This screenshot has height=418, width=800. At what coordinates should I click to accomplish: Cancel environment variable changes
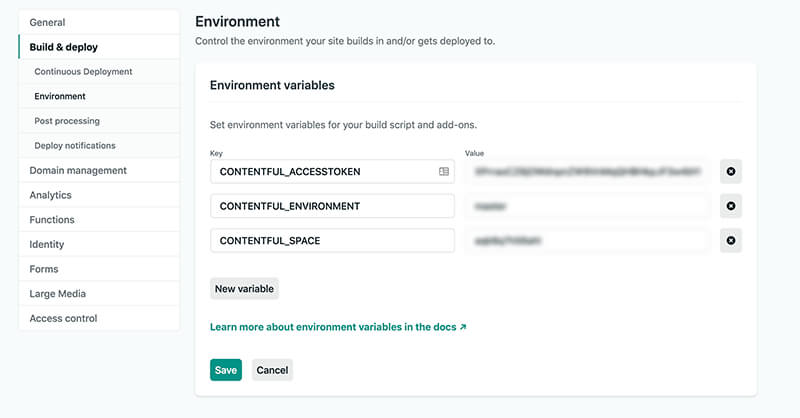point(272,370)
